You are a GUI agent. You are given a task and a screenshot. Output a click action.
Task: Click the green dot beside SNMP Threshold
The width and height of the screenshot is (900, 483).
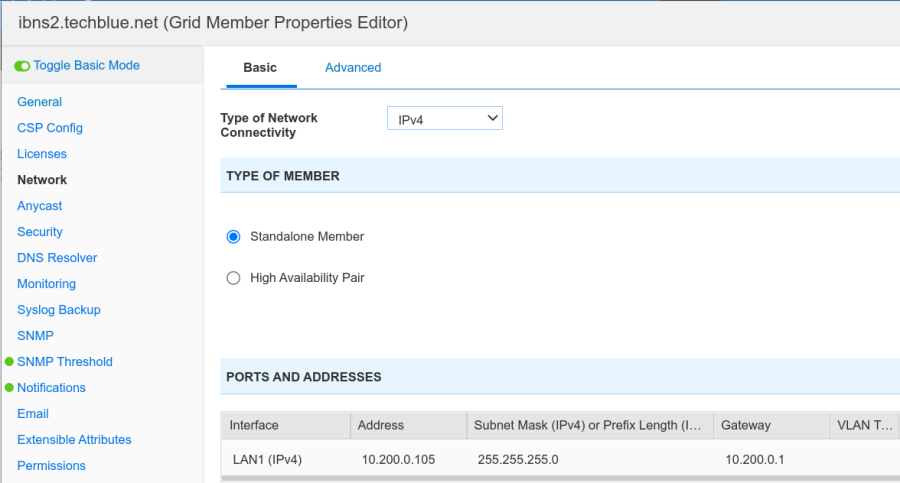coord(9,362)
